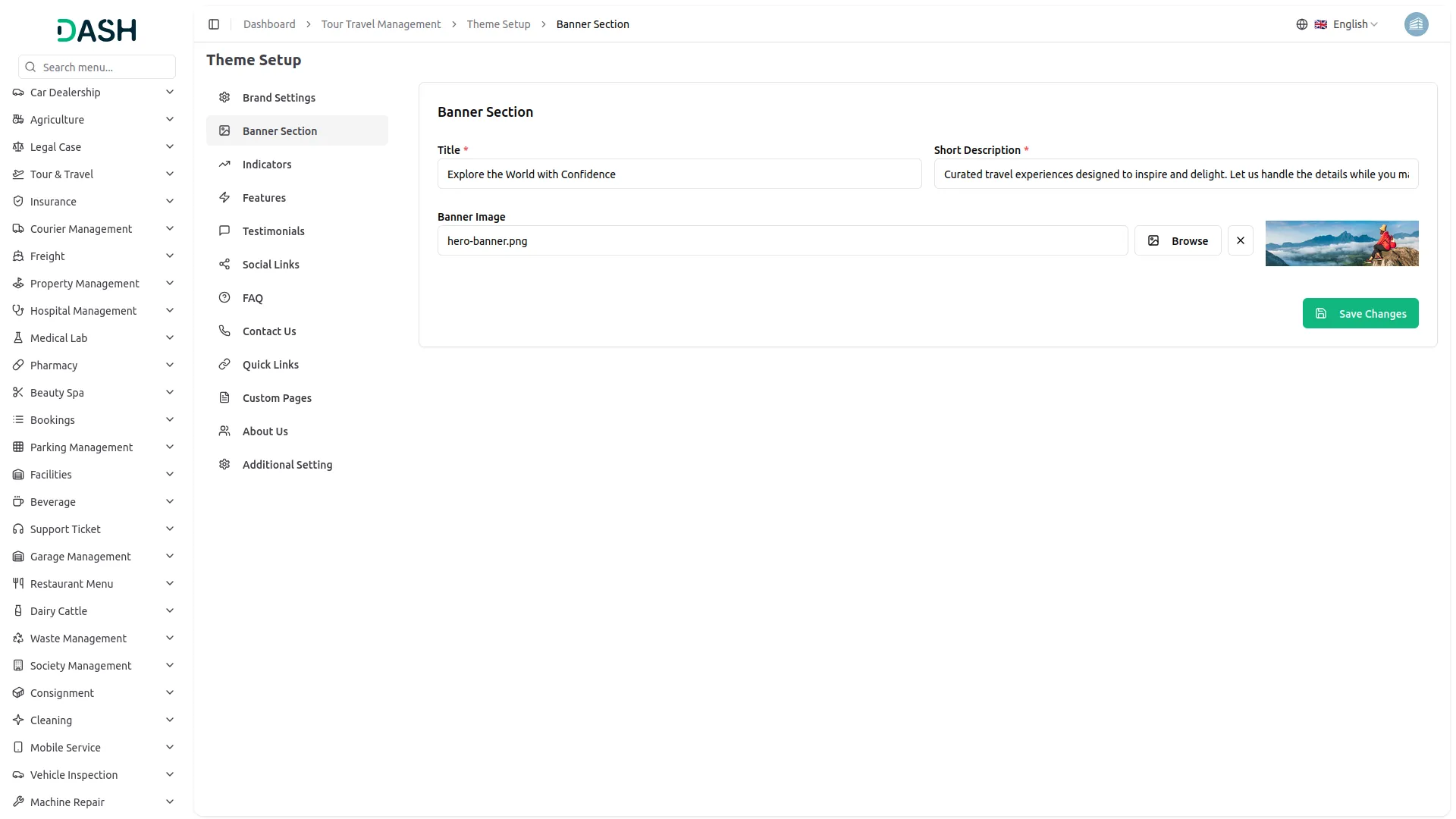Click the Indicators trend icon
This screenshot has width=1456, height=819.
[x=224, y=165]
